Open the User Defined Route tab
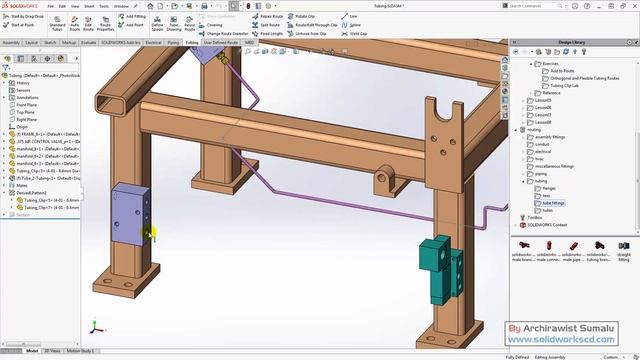Screen dimensions: 640x360 point(221,42)
